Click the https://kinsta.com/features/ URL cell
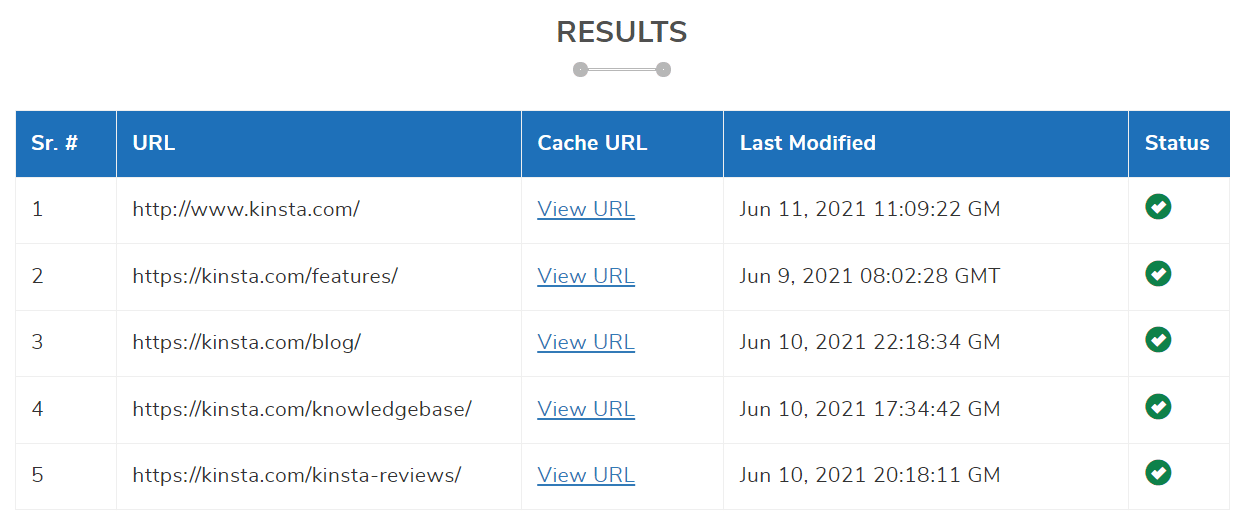Viewport: 1239px width, 521px height. click(x=265, y=276)
